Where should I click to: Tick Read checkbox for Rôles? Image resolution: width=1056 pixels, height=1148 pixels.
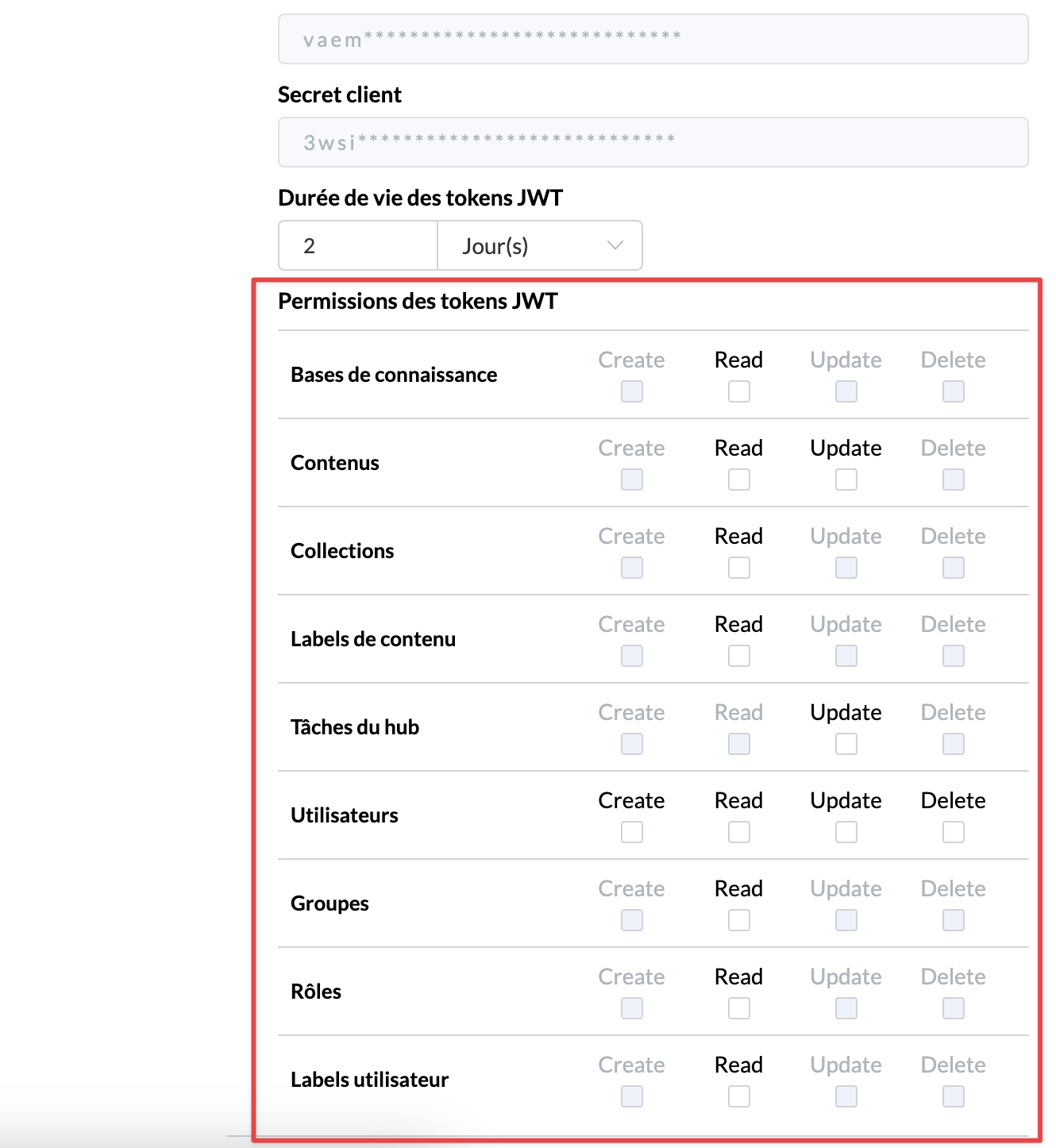(738, 1008)
